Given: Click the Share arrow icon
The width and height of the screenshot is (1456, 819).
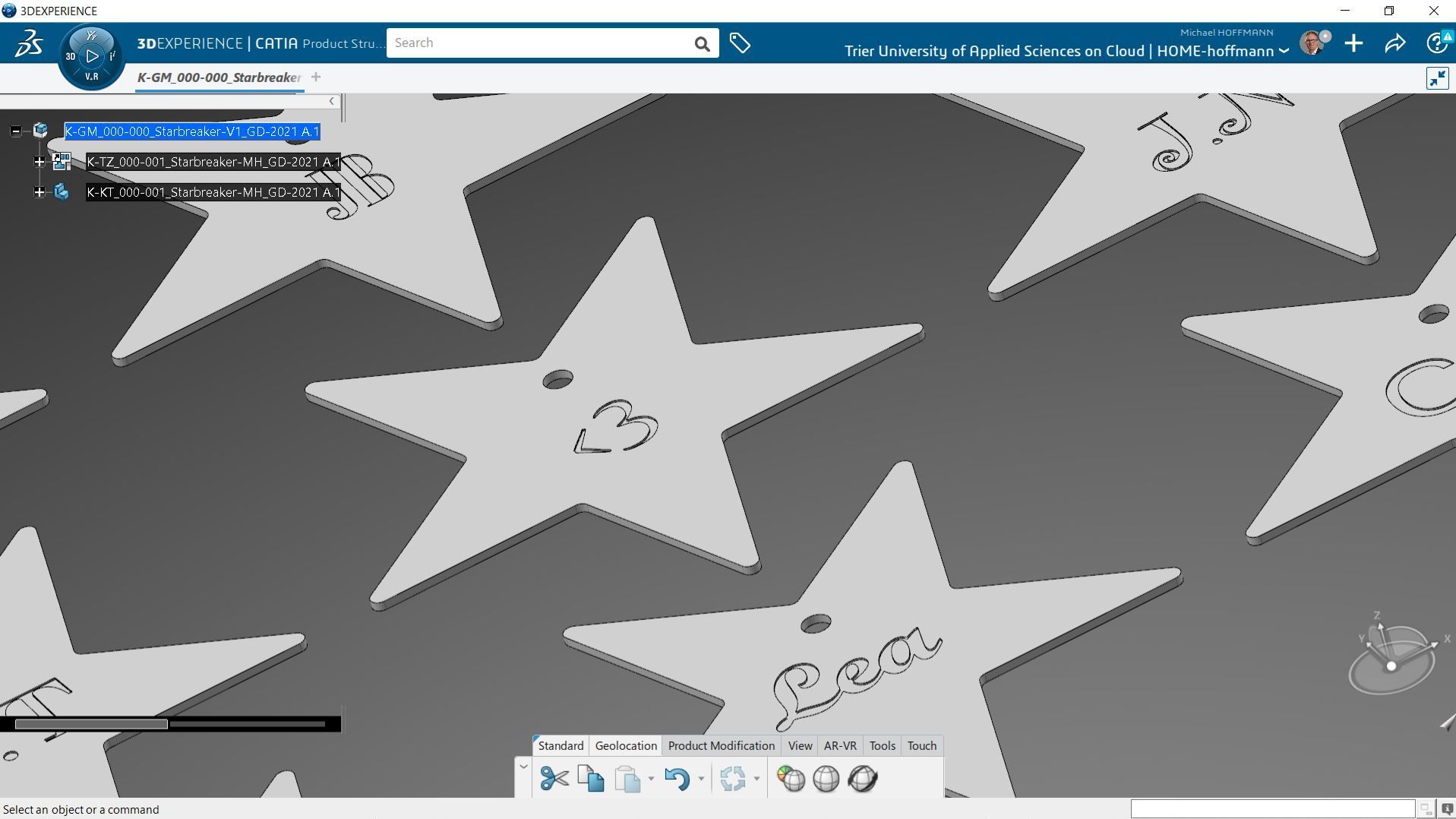Looking at the screenshot, I should [x=1395, y=43].
